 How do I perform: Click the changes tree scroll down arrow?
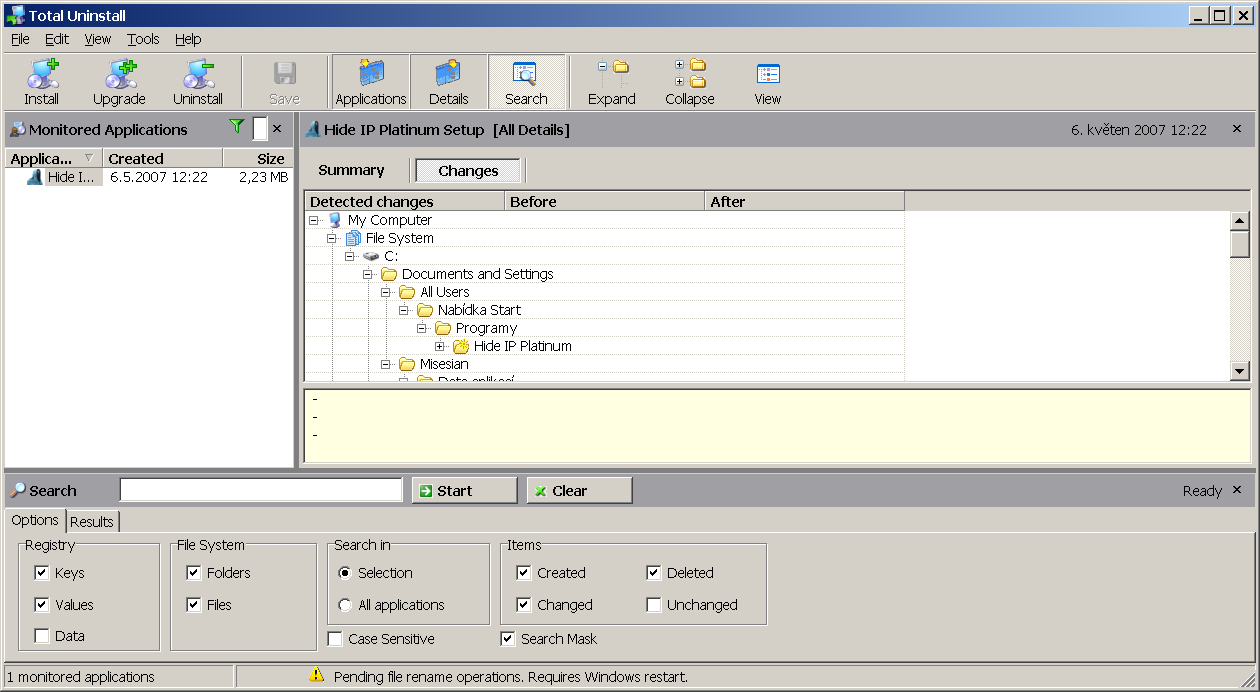tap(1240, 371)
